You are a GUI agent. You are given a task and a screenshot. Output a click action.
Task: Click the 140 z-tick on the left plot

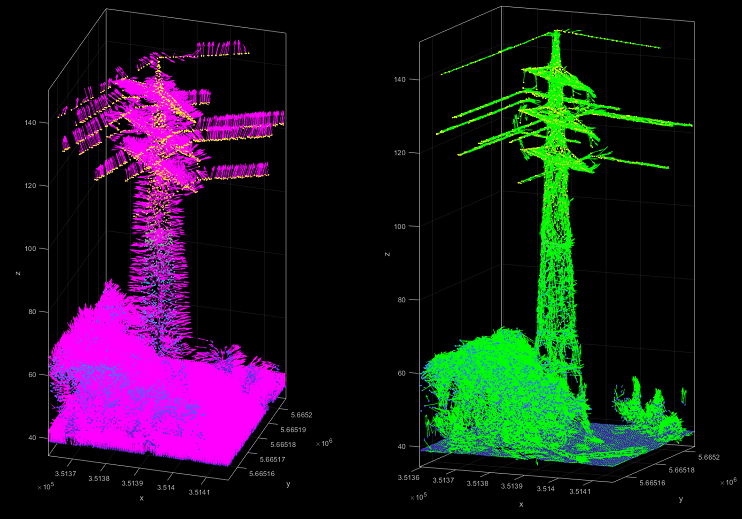coord(30,123)
